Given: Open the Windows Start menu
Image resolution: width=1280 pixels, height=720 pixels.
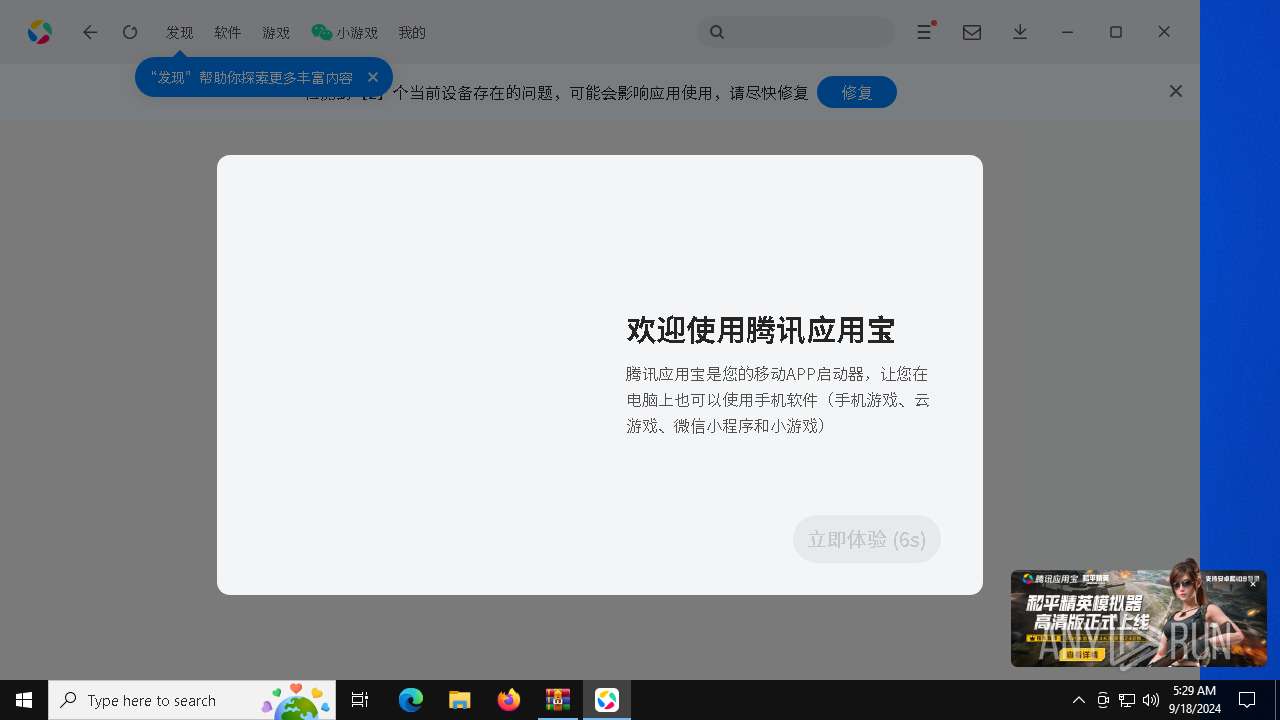Looking at the screenshot, I should [24, 700].
